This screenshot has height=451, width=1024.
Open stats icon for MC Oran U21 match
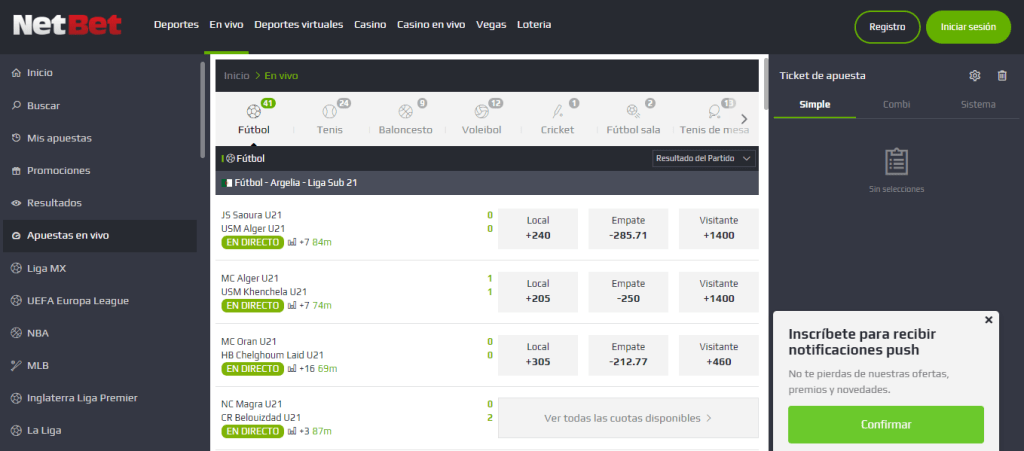pyautogui.click(x=292, y=369)
